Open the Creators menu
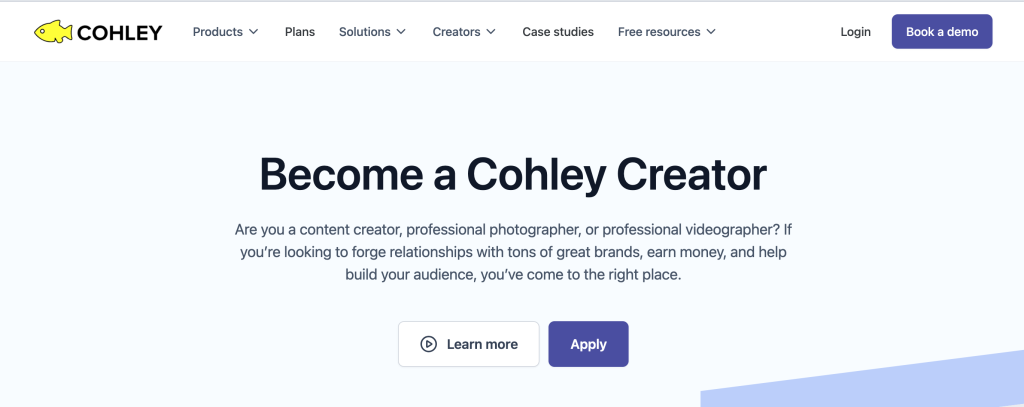The image size is (1024, 407). click(x=456, y=32)
